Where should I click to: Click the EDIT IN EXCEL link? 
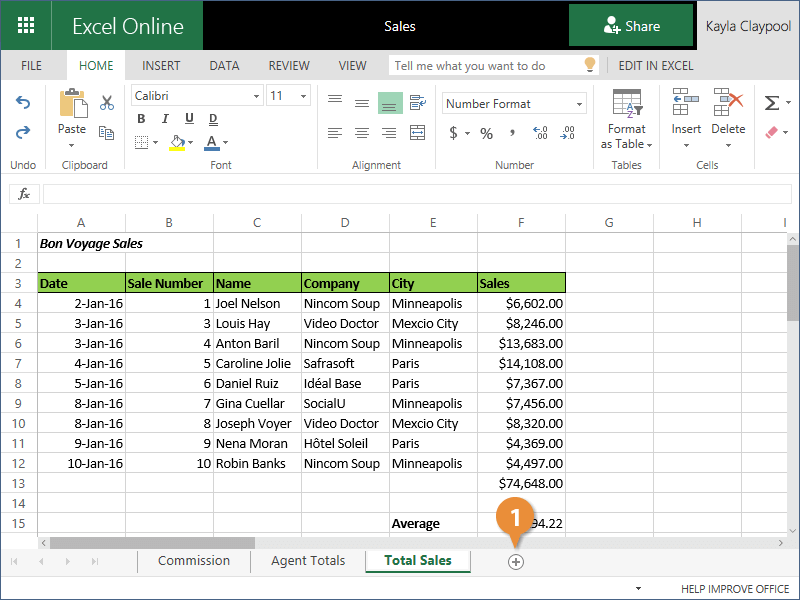pos(655,66)
